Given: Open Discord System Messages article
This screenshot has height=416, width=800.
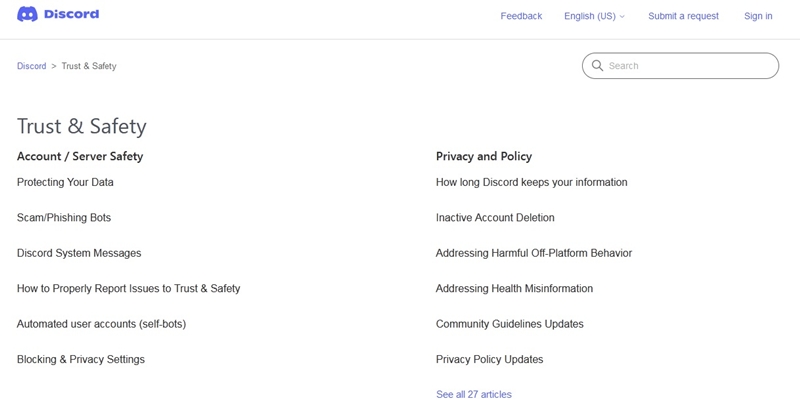Looking at the screenshot, I should 79,253.
